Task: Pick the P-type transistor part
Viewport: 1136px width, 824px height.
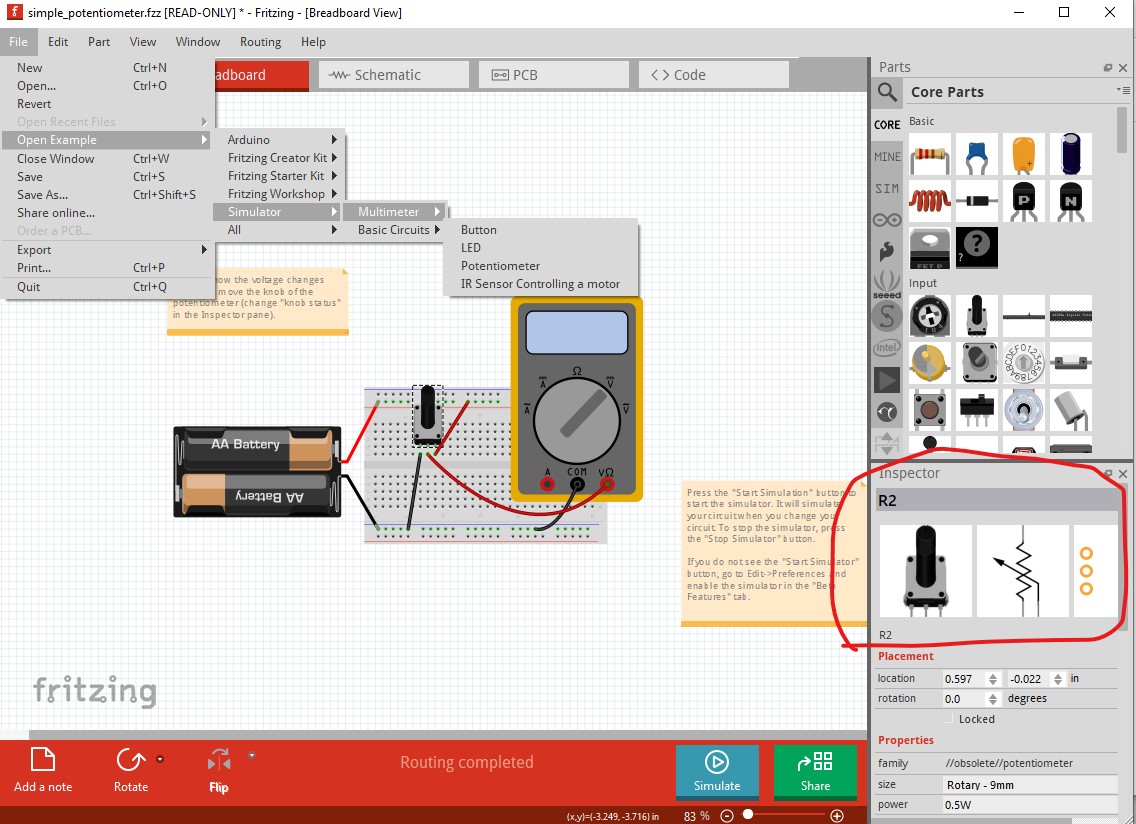Action: 1024,201
